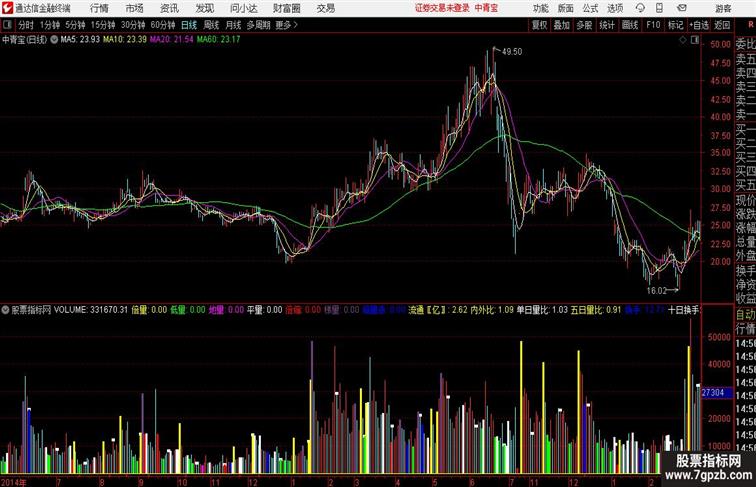Click the MA20: 21.54 indicator value
The image size is (756, 487).
(x=171, y=40)
